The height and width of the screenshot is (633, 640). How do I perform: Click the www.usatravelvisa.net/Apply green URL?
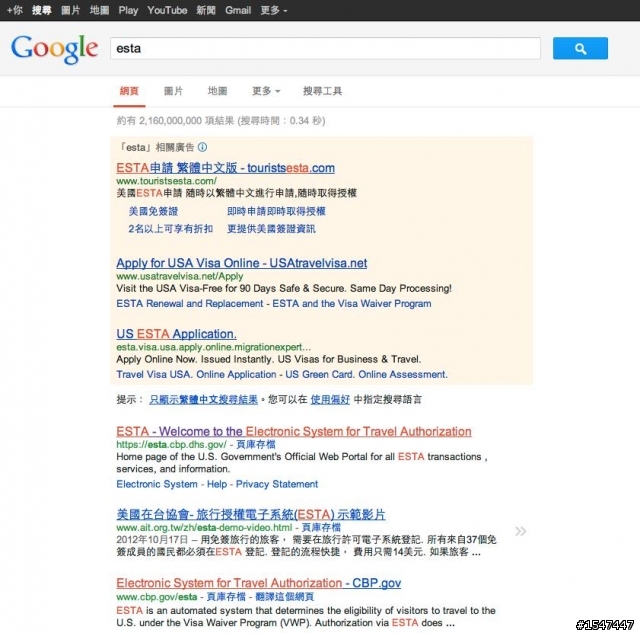pos(180,276)
